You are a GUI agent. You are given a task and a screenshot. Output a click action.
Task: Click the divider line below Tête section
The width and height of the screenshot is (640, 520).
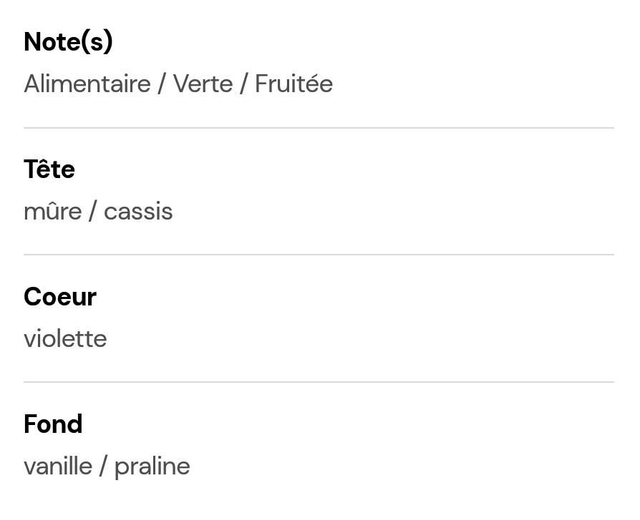point(319,255)
